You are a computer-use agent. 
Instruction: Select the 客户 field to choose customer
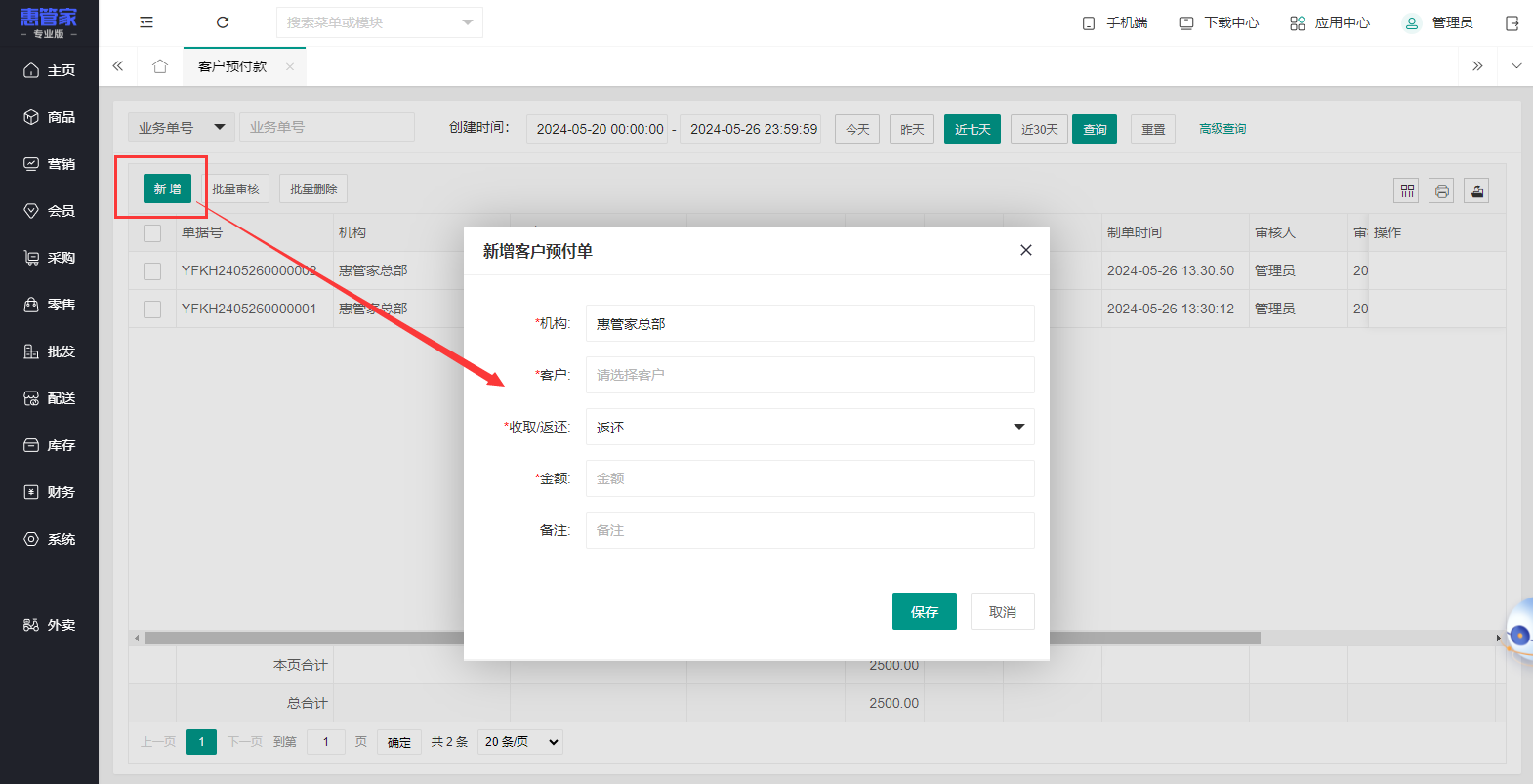coord(810,375)
